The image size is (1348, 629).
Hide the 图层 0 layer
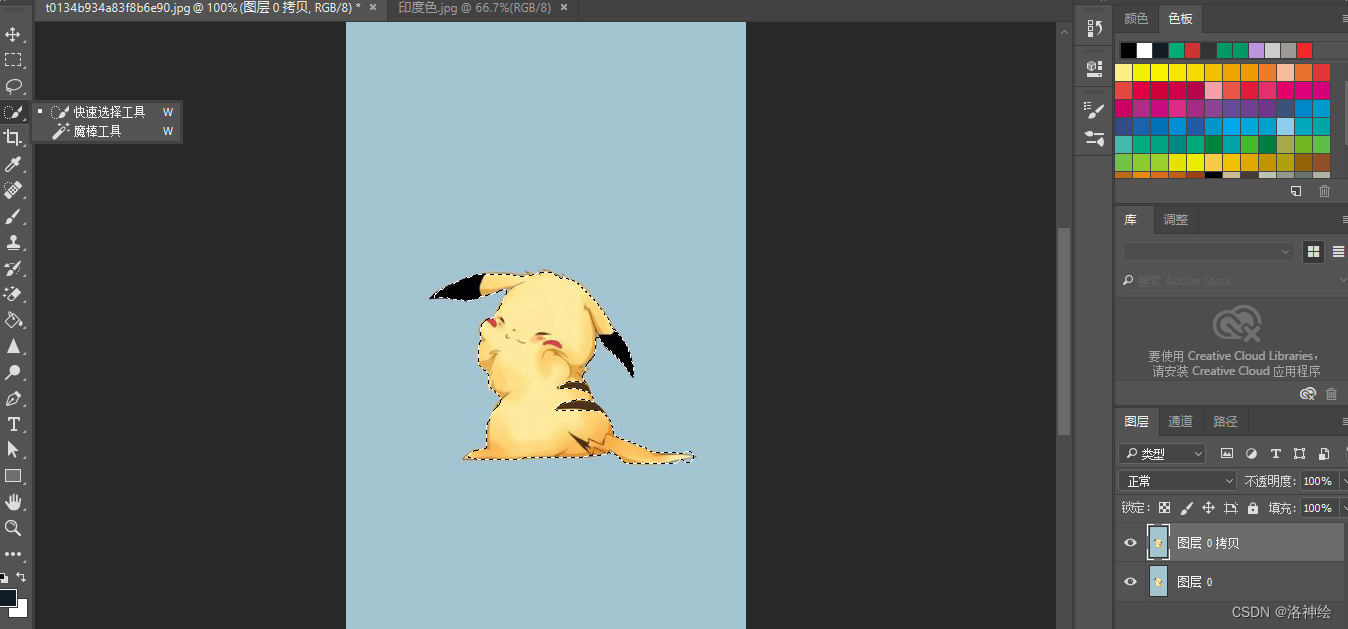pos(1131,582)
